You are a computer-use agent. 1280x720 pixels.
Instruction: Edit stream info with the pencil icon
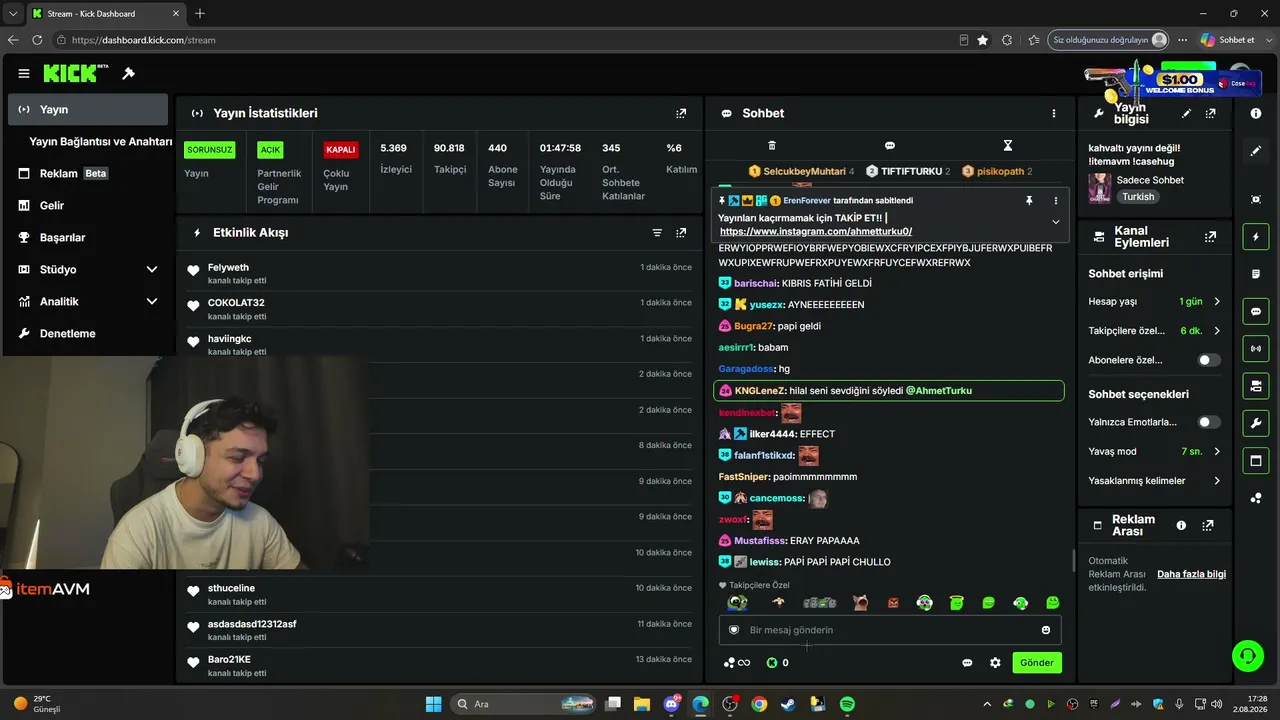(x=1186, y=113)
